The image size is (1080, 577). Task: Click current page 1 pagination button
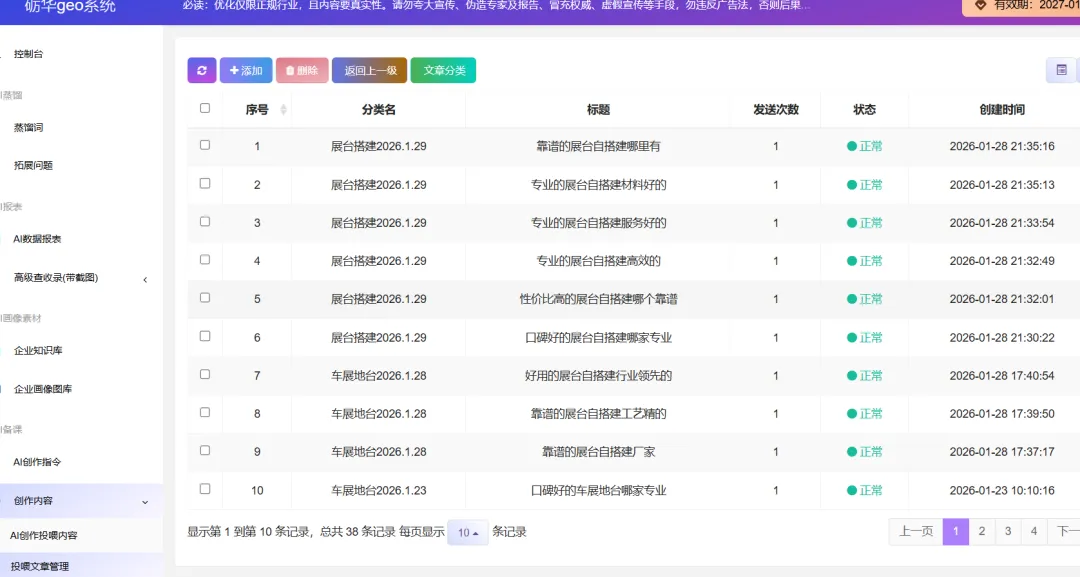[x=955, y=532]
